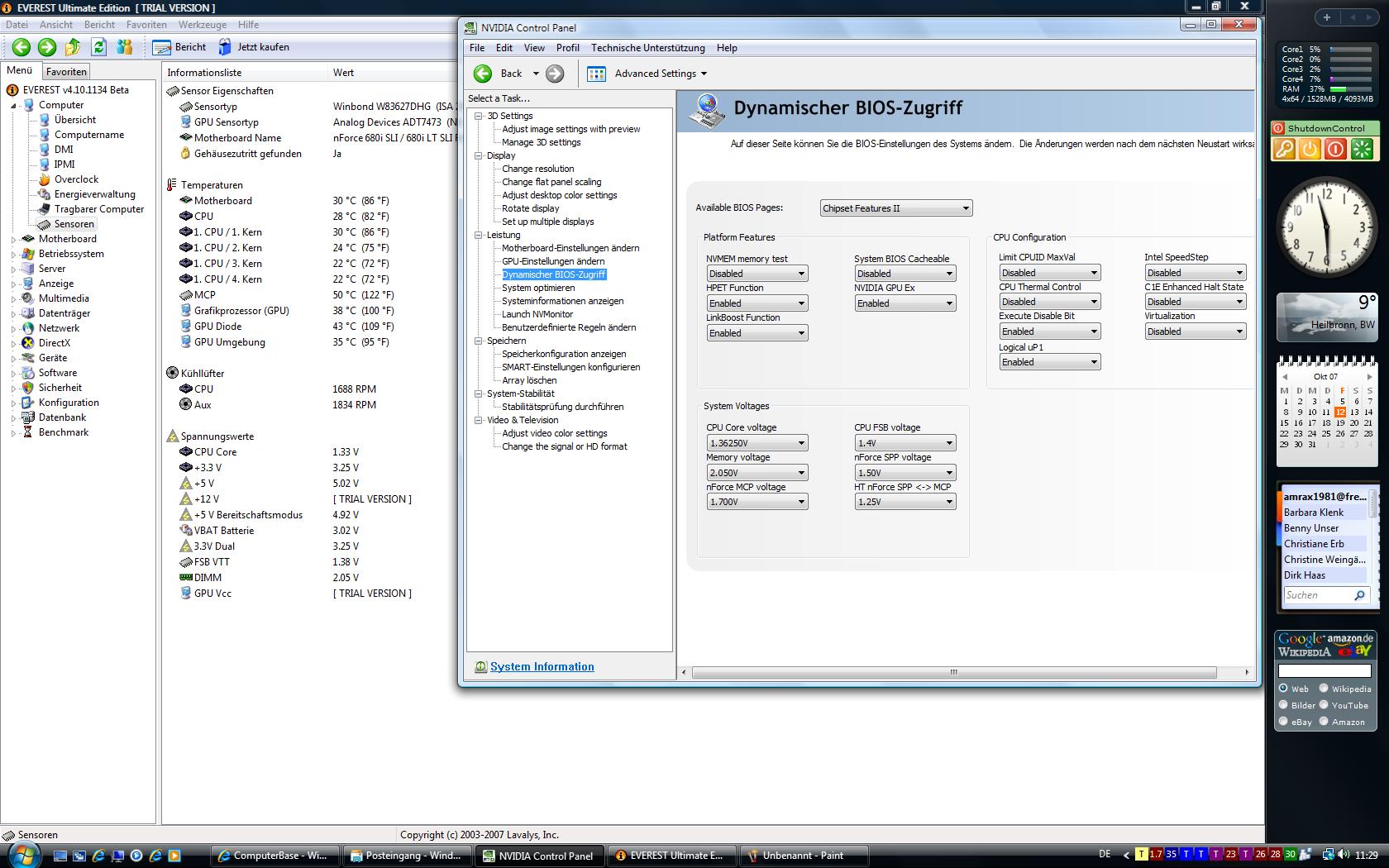
Task: Open the Advanced Settings dropdown arrow
Action: click(x=704, y=74)
